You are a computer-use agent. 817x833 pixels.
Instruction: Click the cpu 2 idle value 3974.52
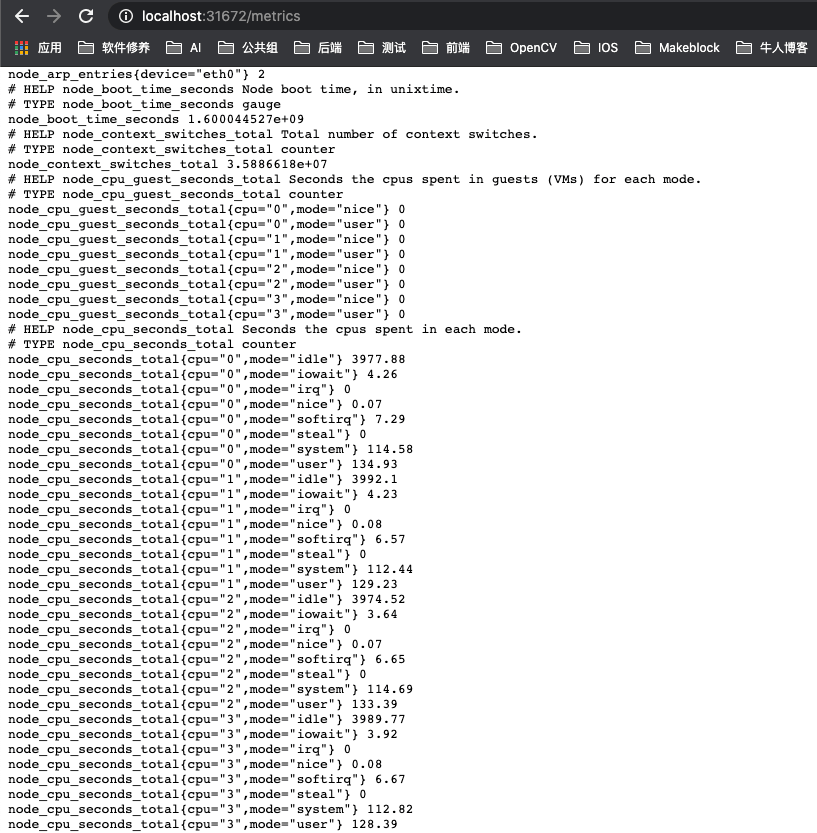click(378, 599)
